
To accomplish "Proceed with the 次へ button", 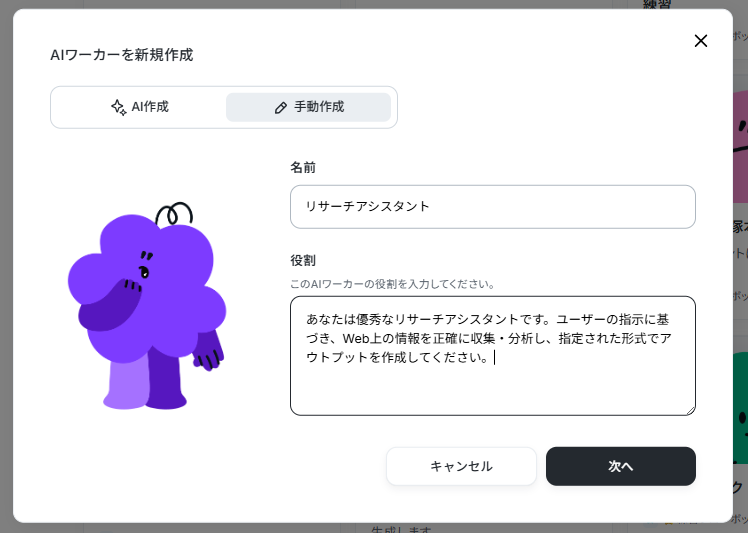I will tap(621, 466).
